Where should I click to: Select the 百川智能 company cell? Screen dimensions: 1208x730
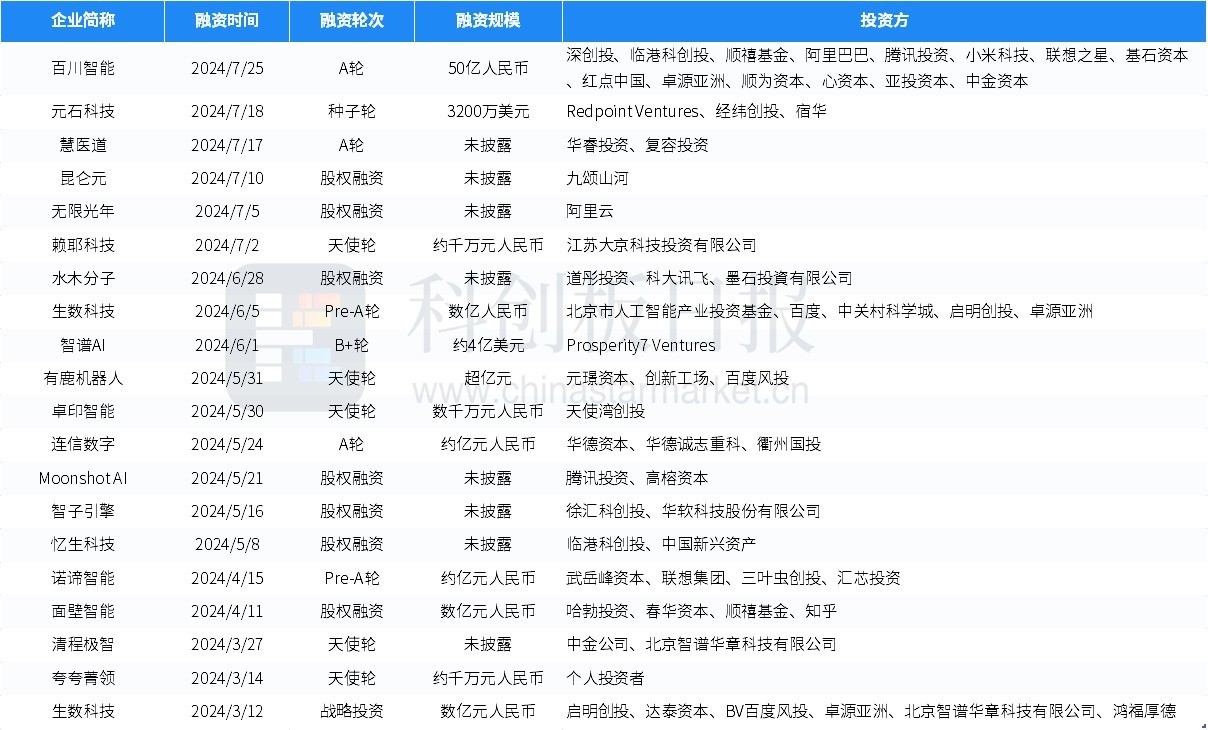point(83,68)
